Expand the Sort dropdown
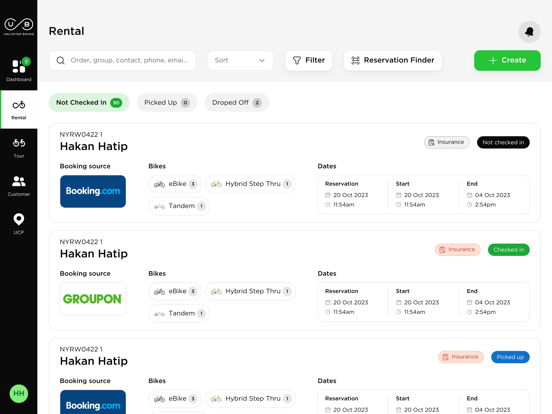Viewport: 552px width, 414px height. [x=240, y=61]
